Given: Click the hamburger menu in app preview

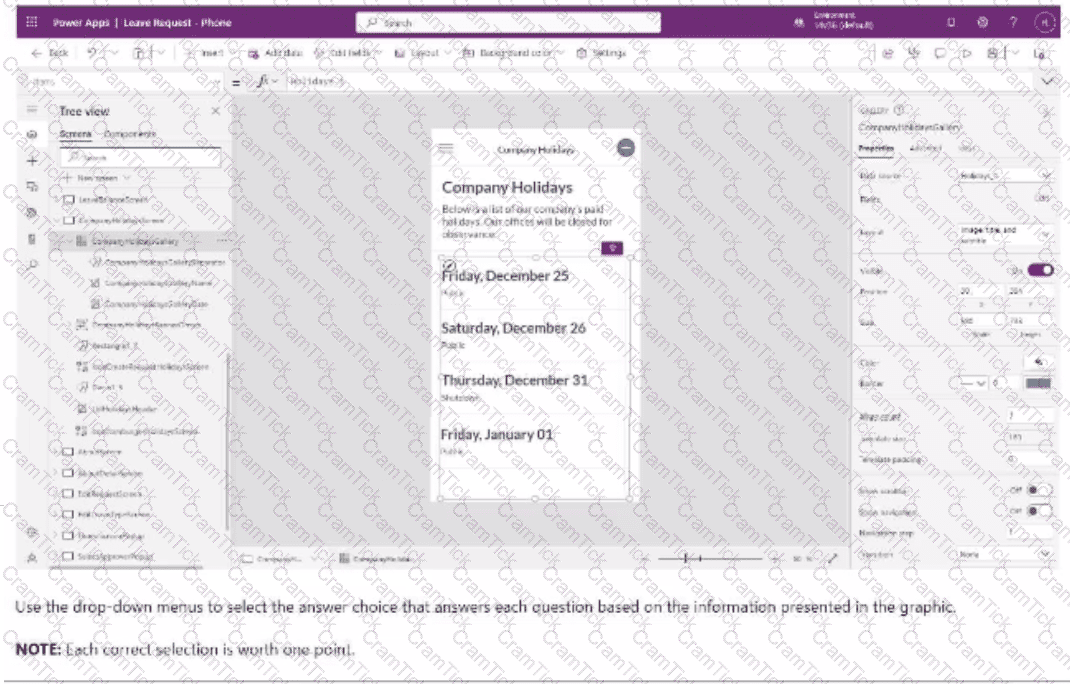Looking at the screenshot, I should click(x=446, y=148).
